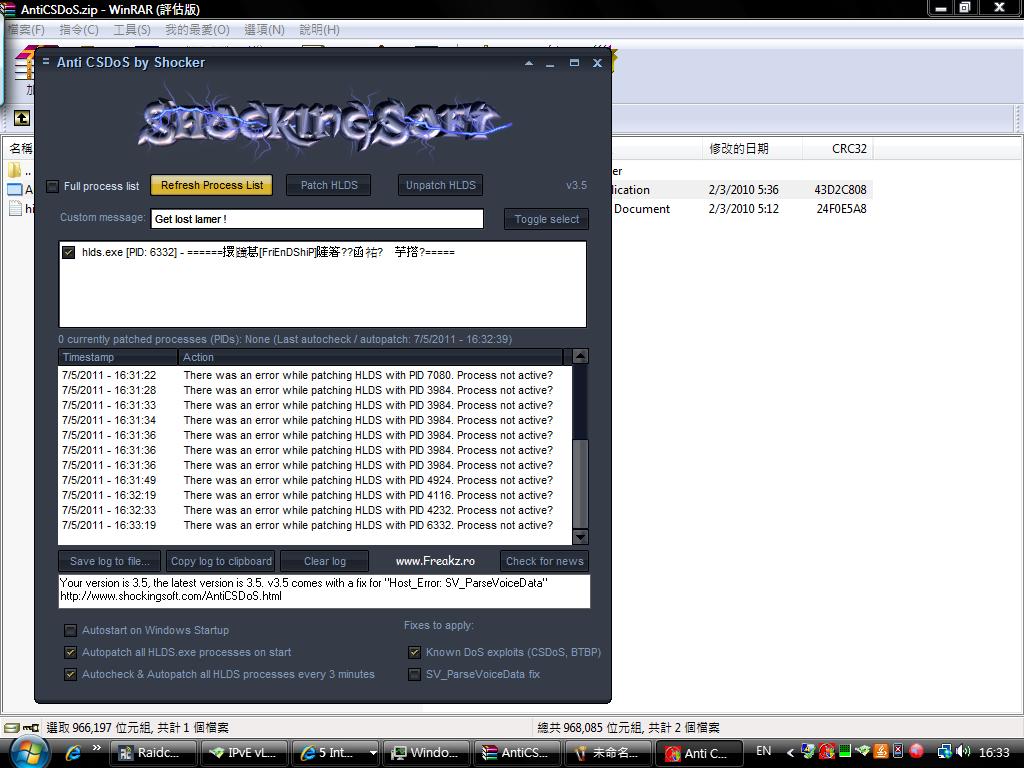Image resolution: width=1024 pixels, height=768 pixels.
Task: Open WinRAR 我的最愛(O) menu
Action: 197,29
